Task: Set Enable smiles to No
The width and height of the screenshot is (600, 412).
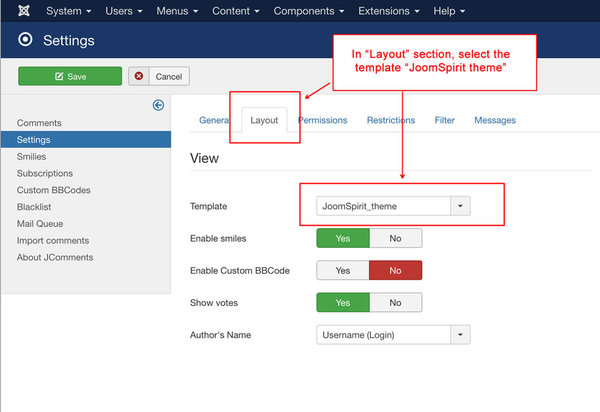Action: [396, 238]
